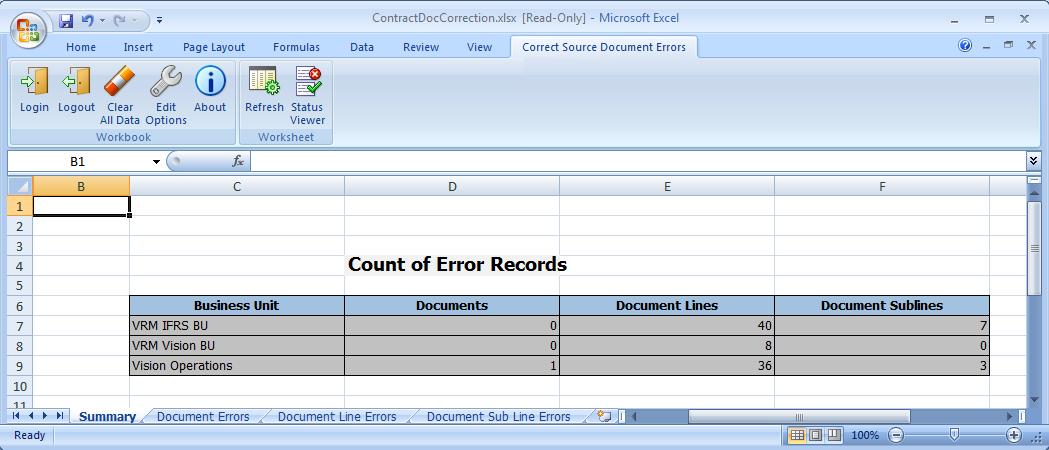Open the Status Viewer
Screen dimensions: 1049x450
point(308,96)
